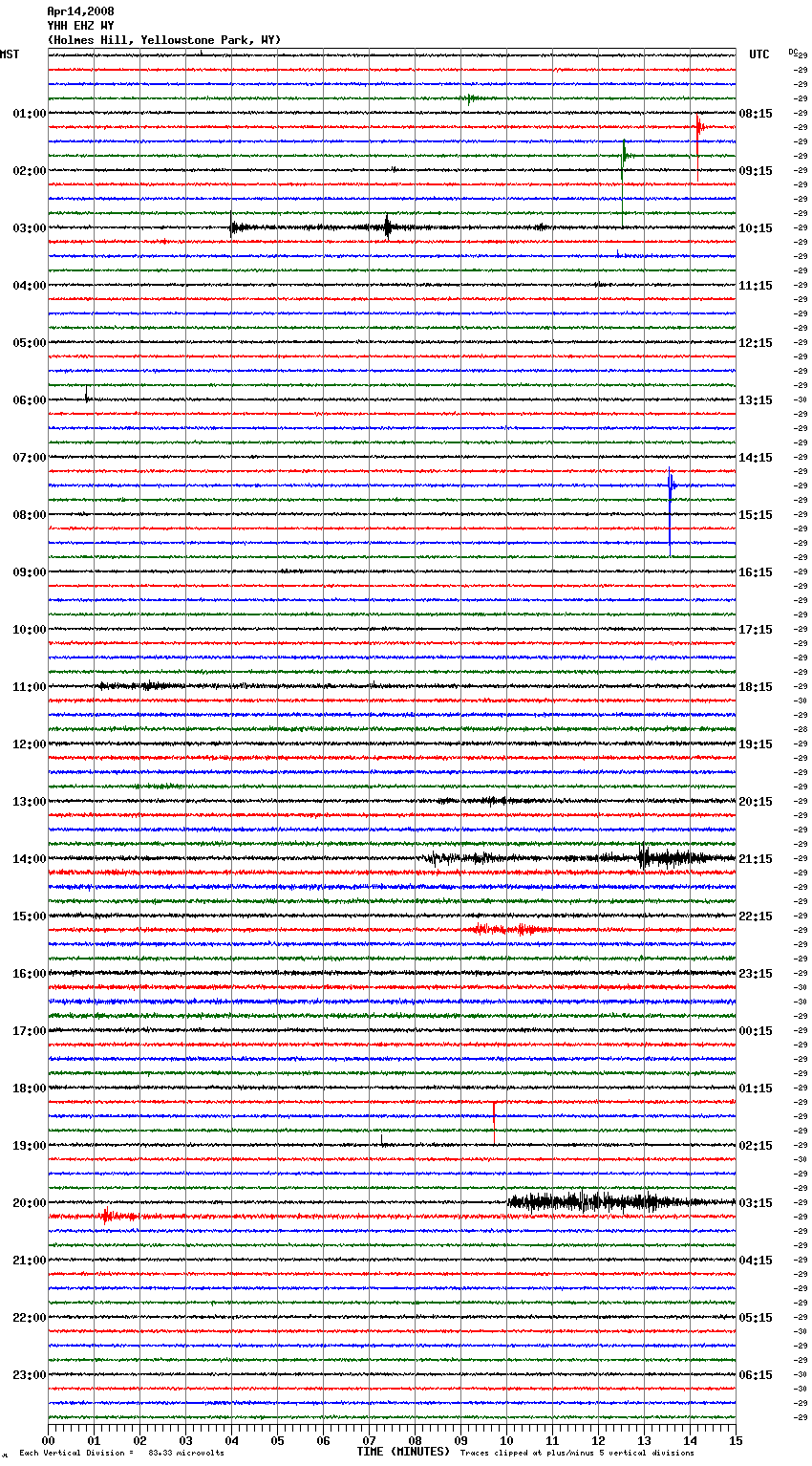Click the blue spike on the 07:30 trace

671,511
